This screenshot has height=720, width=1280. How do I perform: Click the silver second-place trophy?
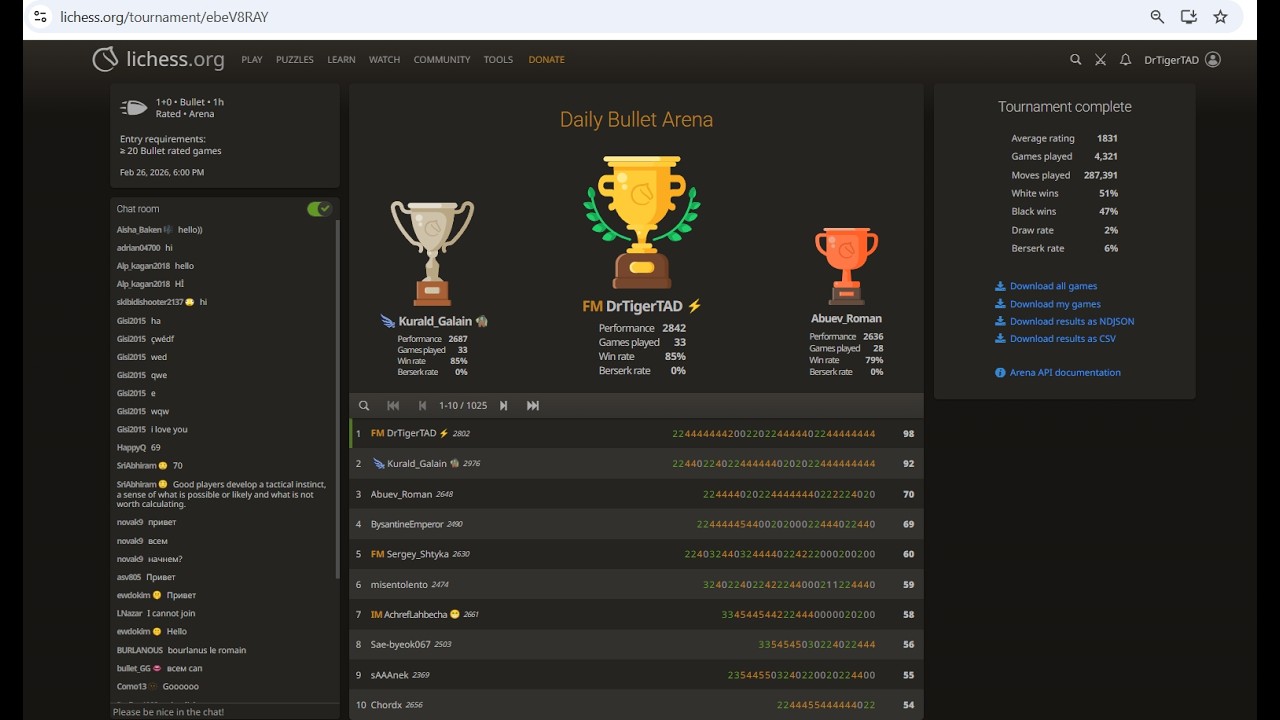pyautogui.click(x=432, y=254)
